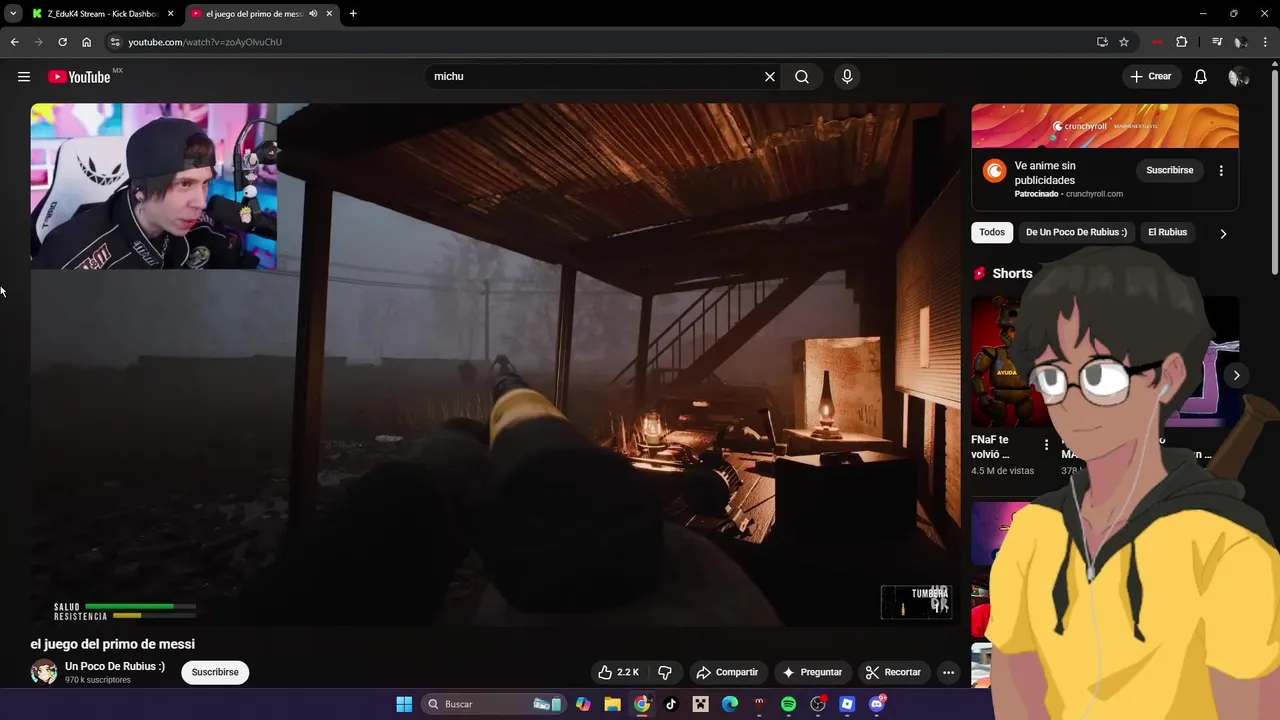The image size is (1280, 720).
Task: Open the YouTube hamburger guide menu
Action: pos(24,77)
